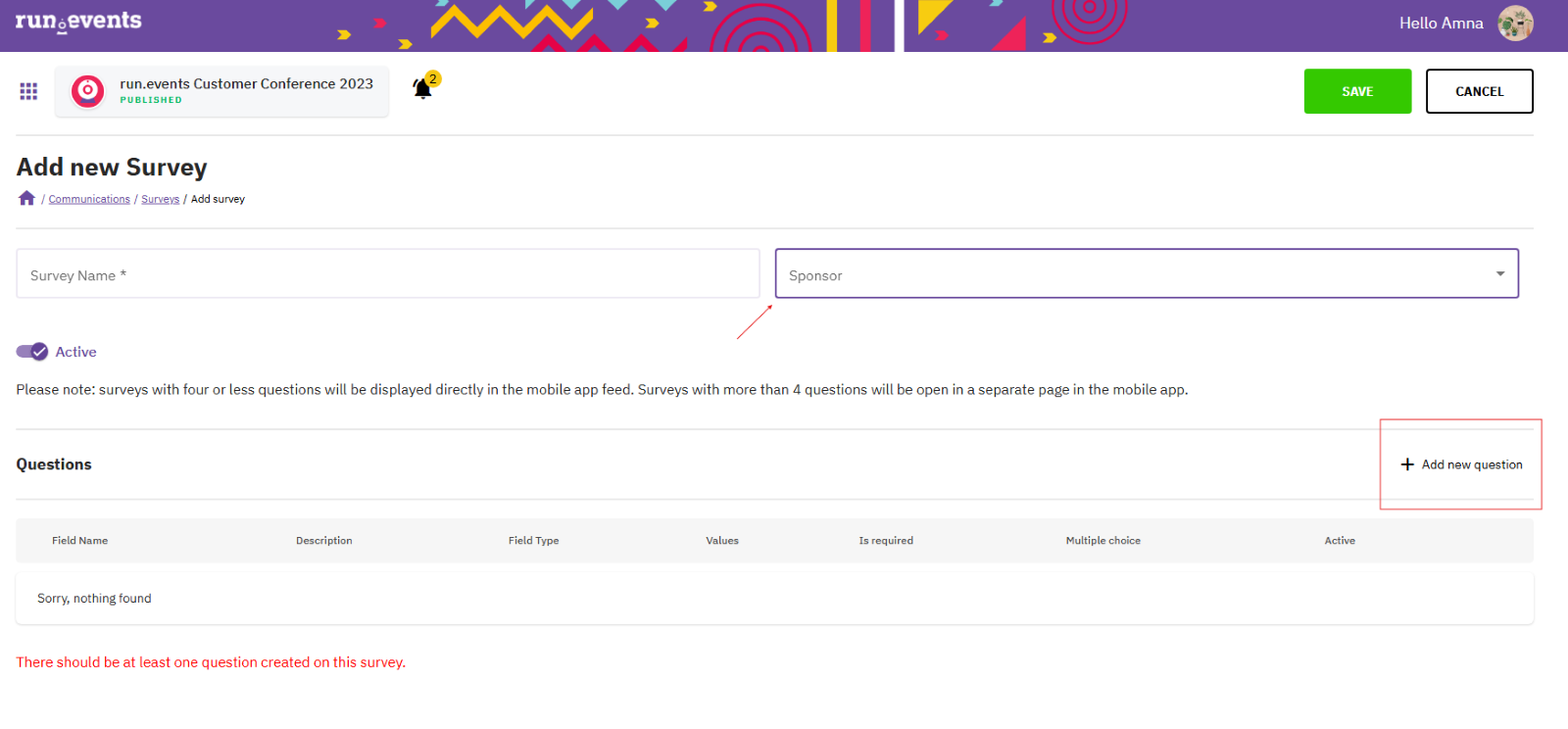Click the Field Type column header

534,541
